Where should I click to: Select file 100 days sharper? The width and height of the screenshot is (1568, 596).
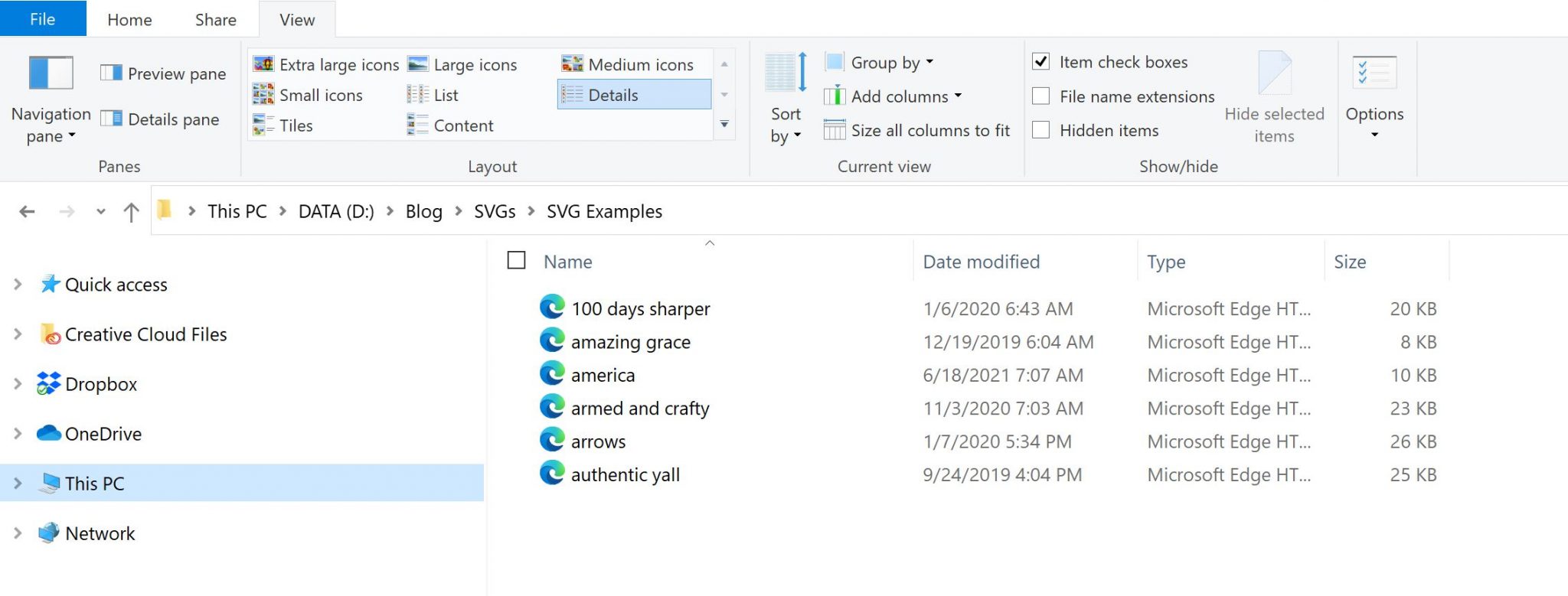point(641,308)
